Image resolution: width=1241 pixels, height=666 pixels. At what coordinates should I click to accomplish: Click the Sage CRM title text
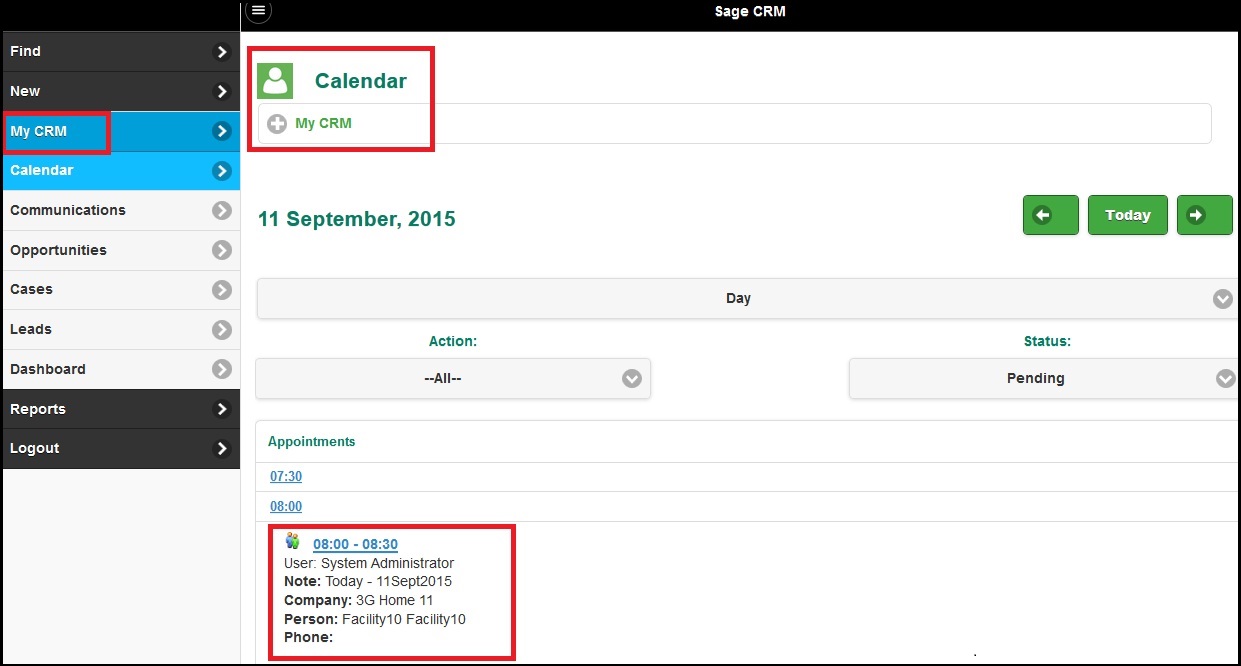(750, 12)
